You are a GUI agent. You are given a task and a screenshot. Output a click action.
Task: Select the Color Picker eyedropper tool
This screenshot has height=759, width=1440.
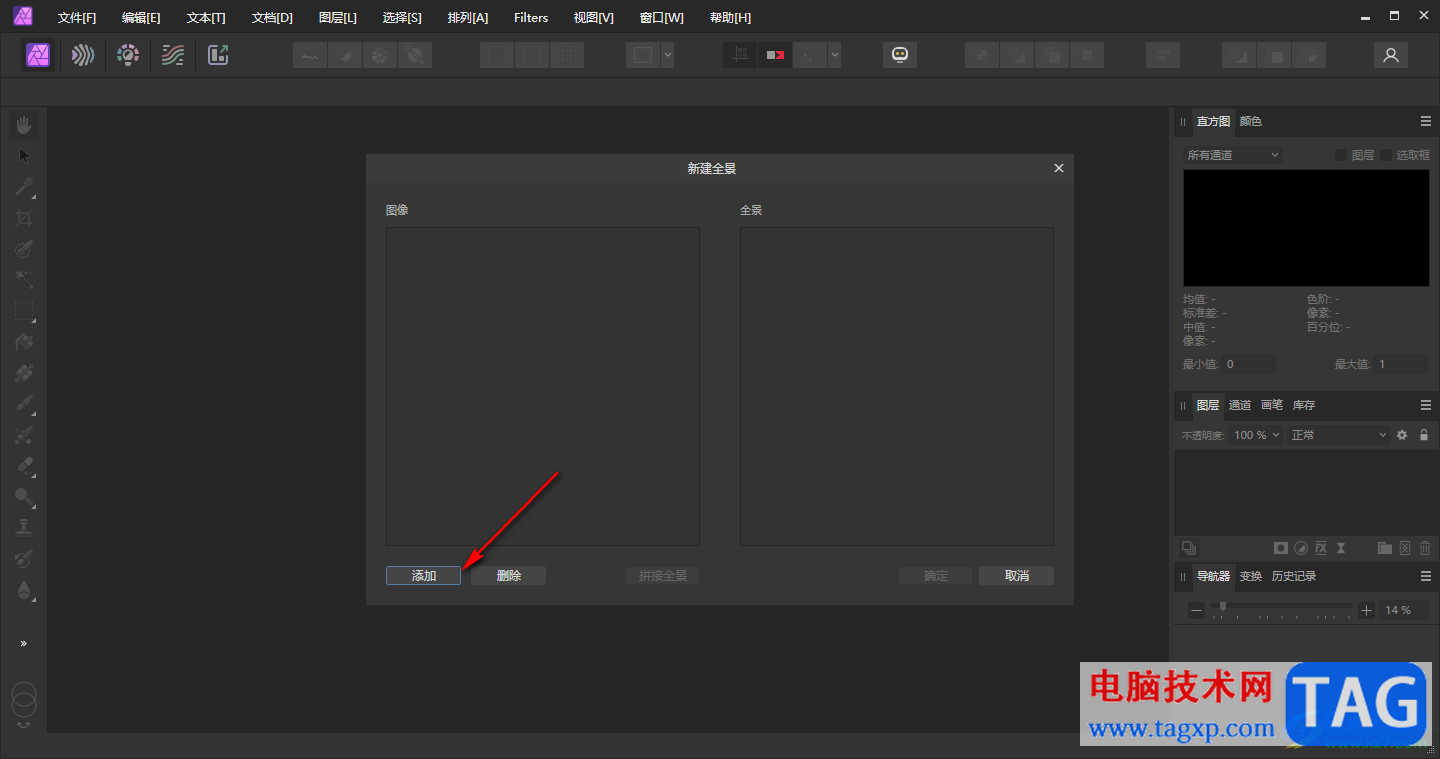(24, 187)
